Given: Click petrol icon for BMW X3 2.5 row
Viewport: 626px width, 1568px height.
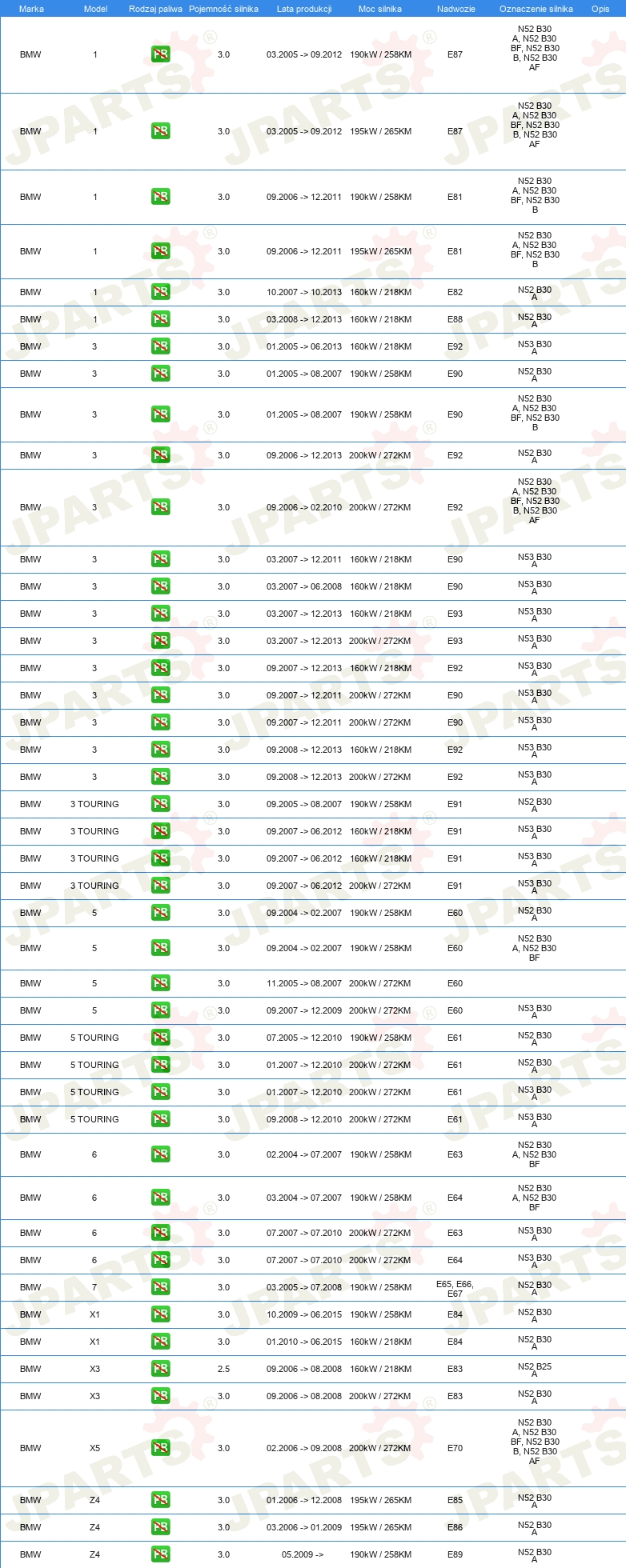Looking at the screenshot, I should coord(160,1369).
